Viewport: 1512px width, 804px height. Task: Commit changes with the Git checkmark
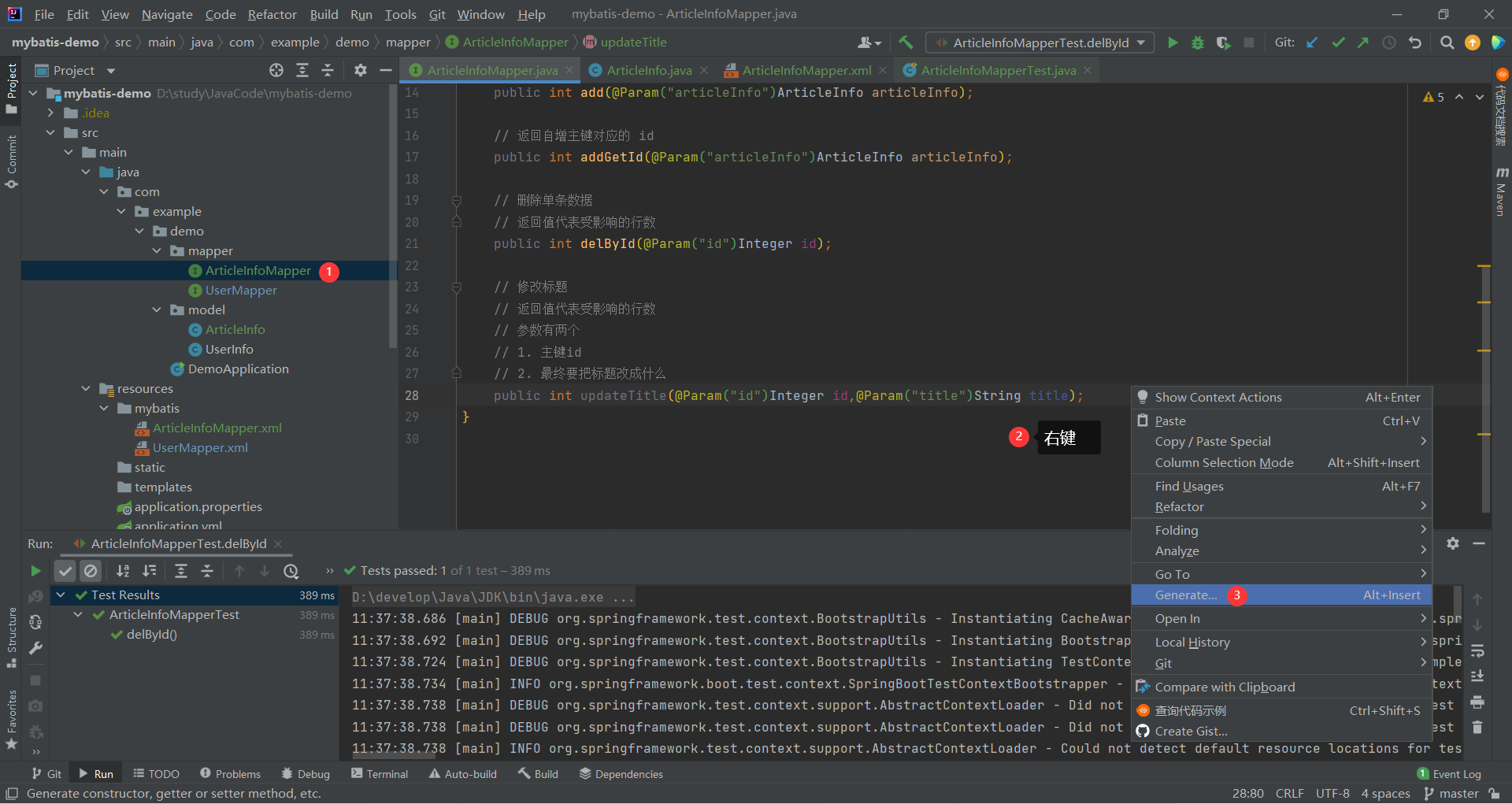[x=1338, y=43]
